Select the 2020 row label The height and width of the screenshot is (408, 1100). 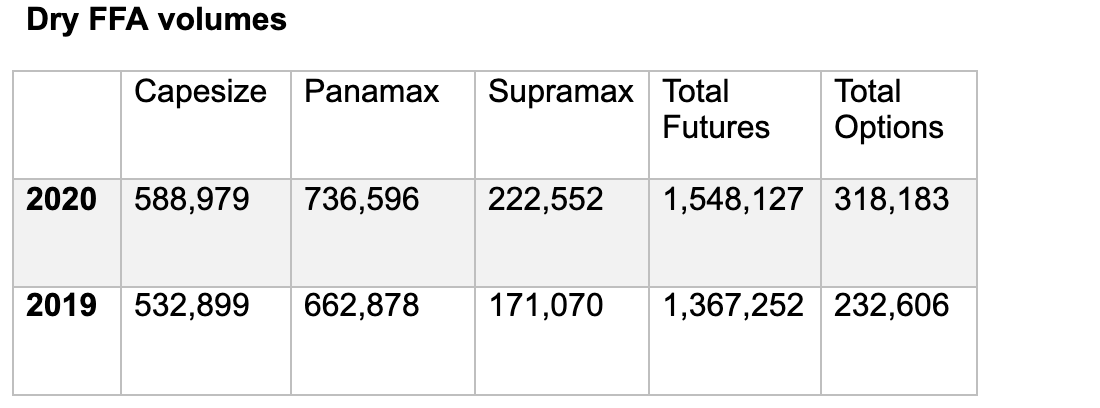tap(61, 199)
